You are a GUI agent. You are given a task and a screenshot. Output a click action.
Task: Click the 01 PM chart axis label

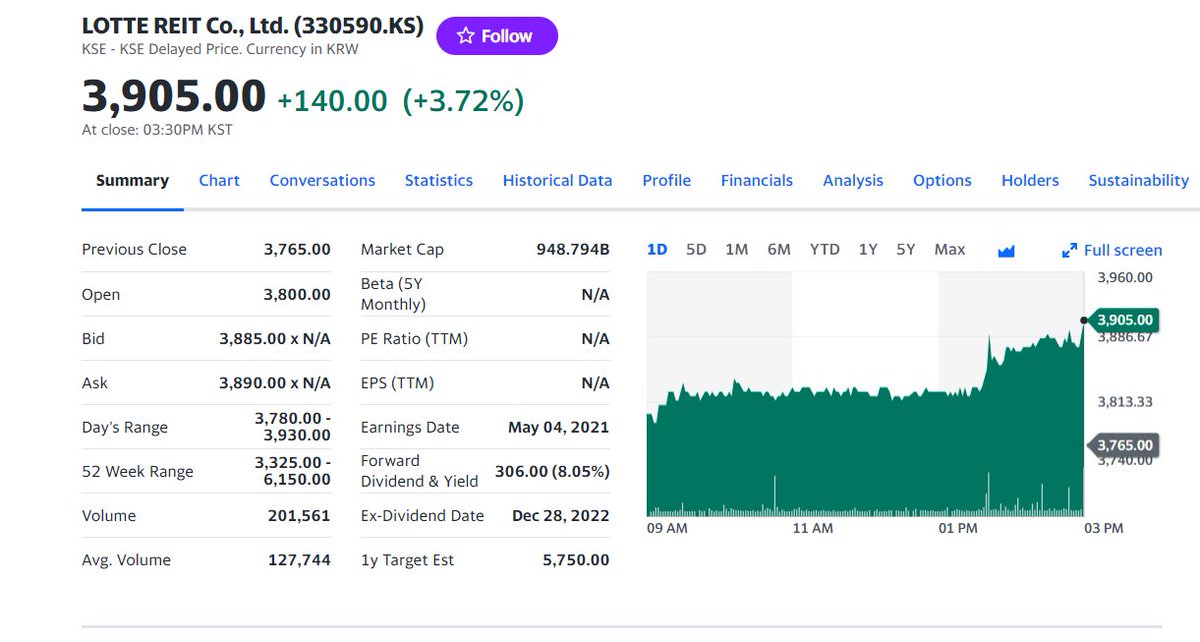click(x=958, y=528)
